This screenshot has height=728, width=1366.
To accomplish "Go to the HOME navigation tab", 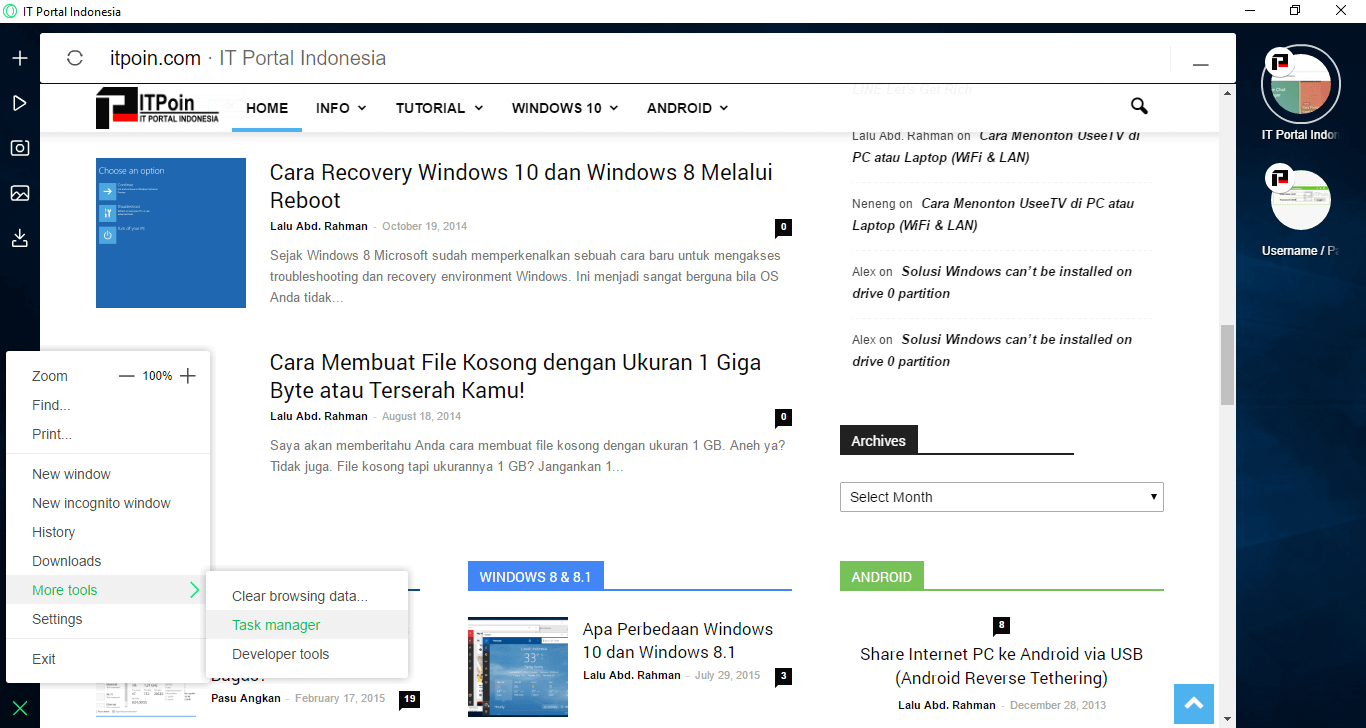I will [267, 108].
